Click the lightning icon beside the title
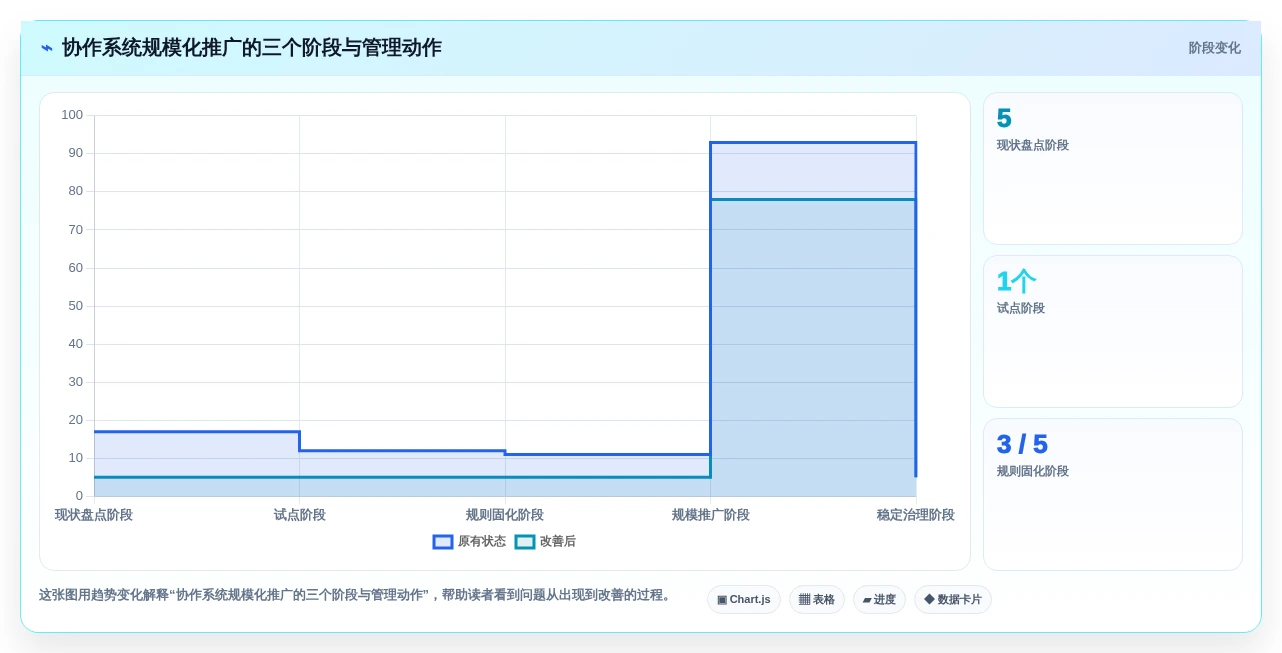Image resolution: width=1282 pixels, height=653 pixels. (47, 48)
